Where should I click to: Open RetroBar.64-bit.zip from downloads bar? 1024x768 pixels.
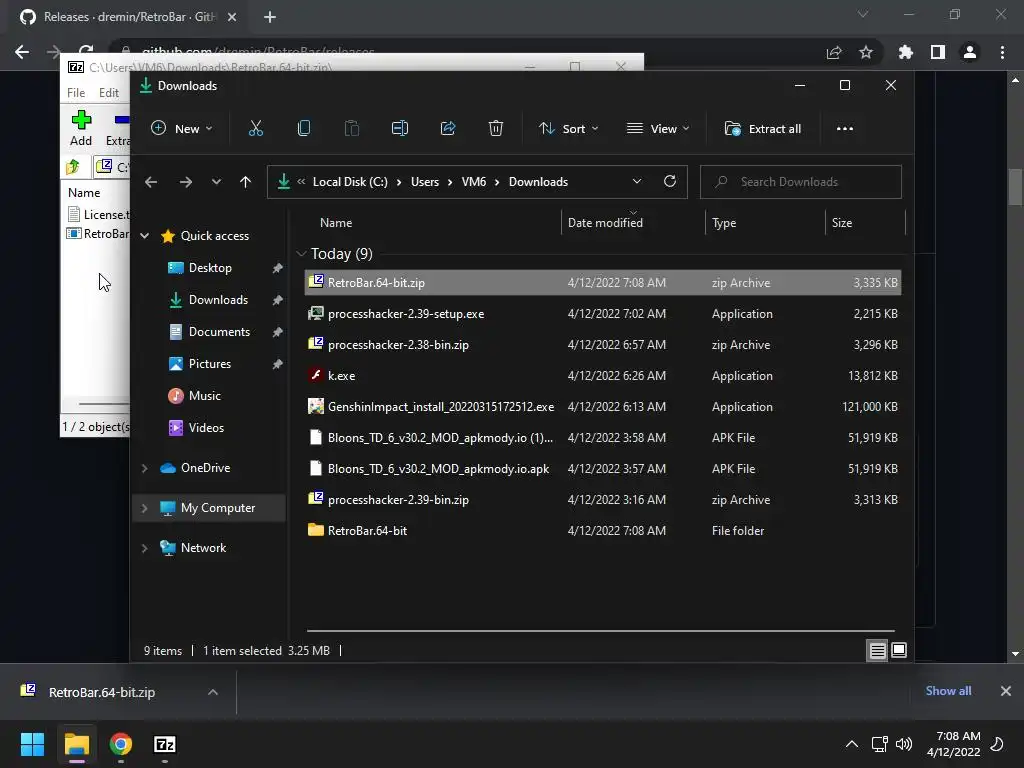tap(102, 692)
